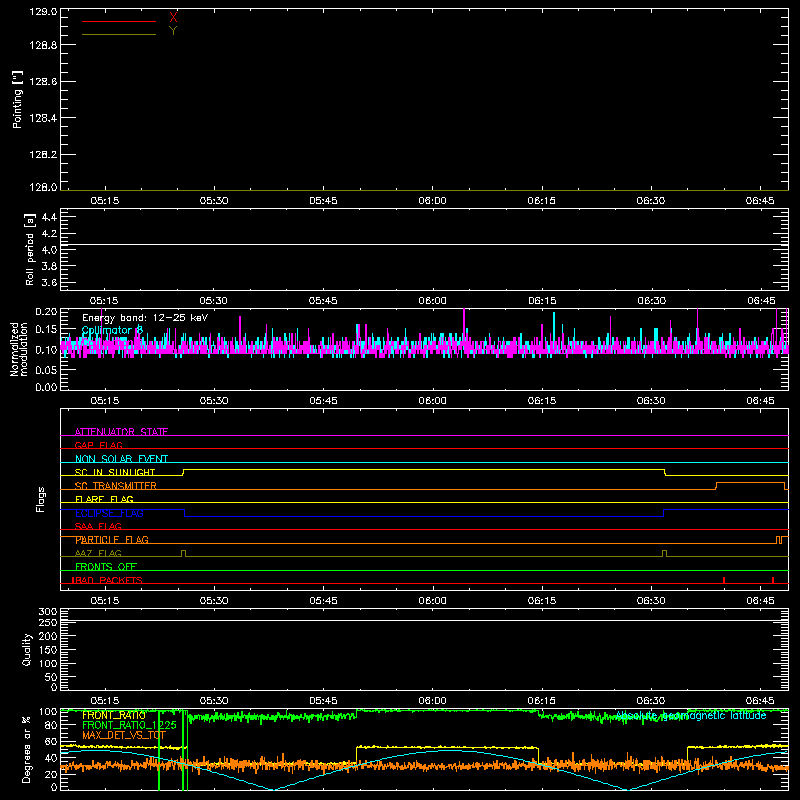Screen dimensions: 800x800
Task: Click the green FRONT_RATIO_1225 legend label
Action: [129, 725]
